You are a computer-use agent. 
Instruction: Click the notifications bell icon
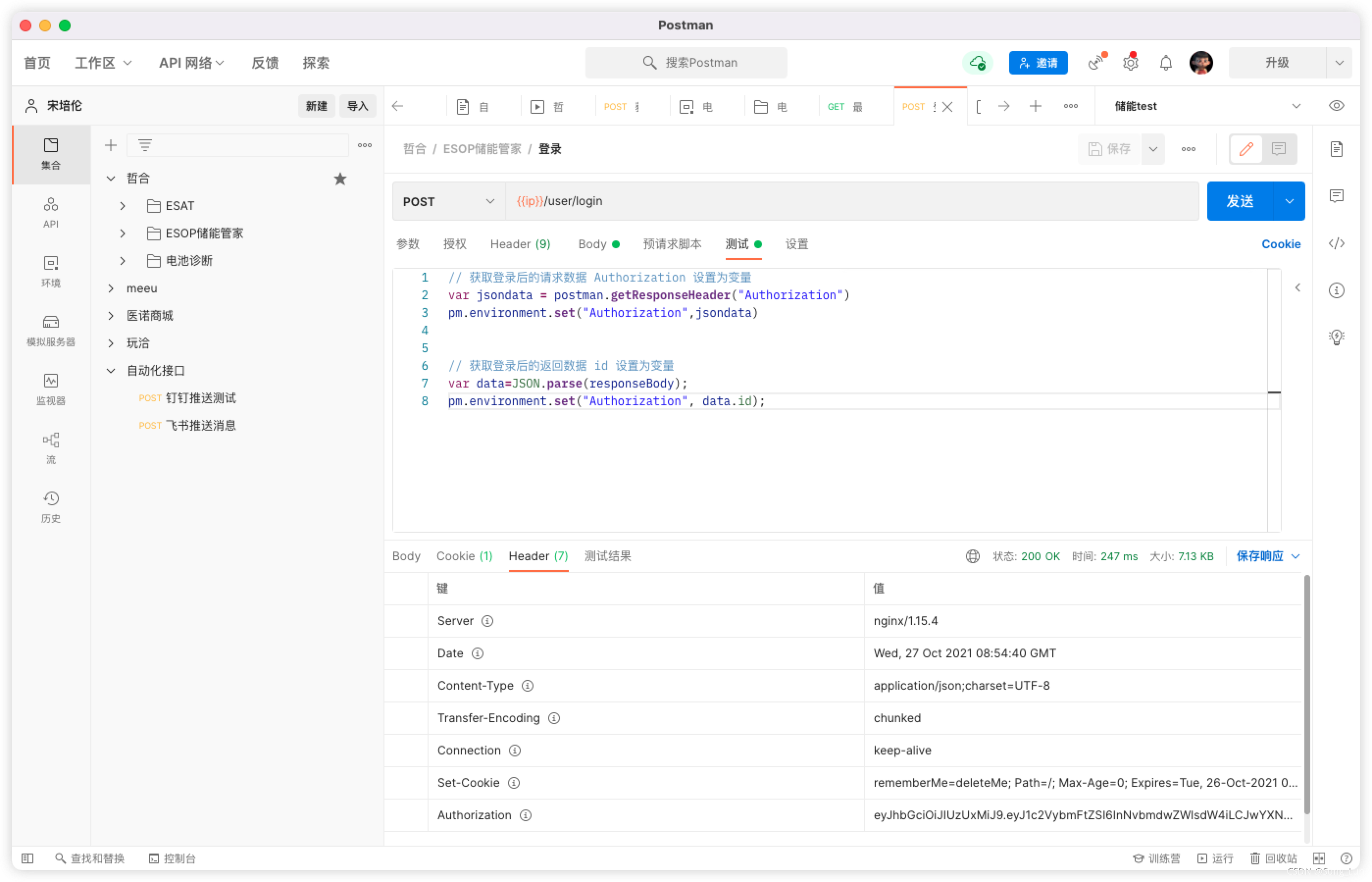[1166, 62]
